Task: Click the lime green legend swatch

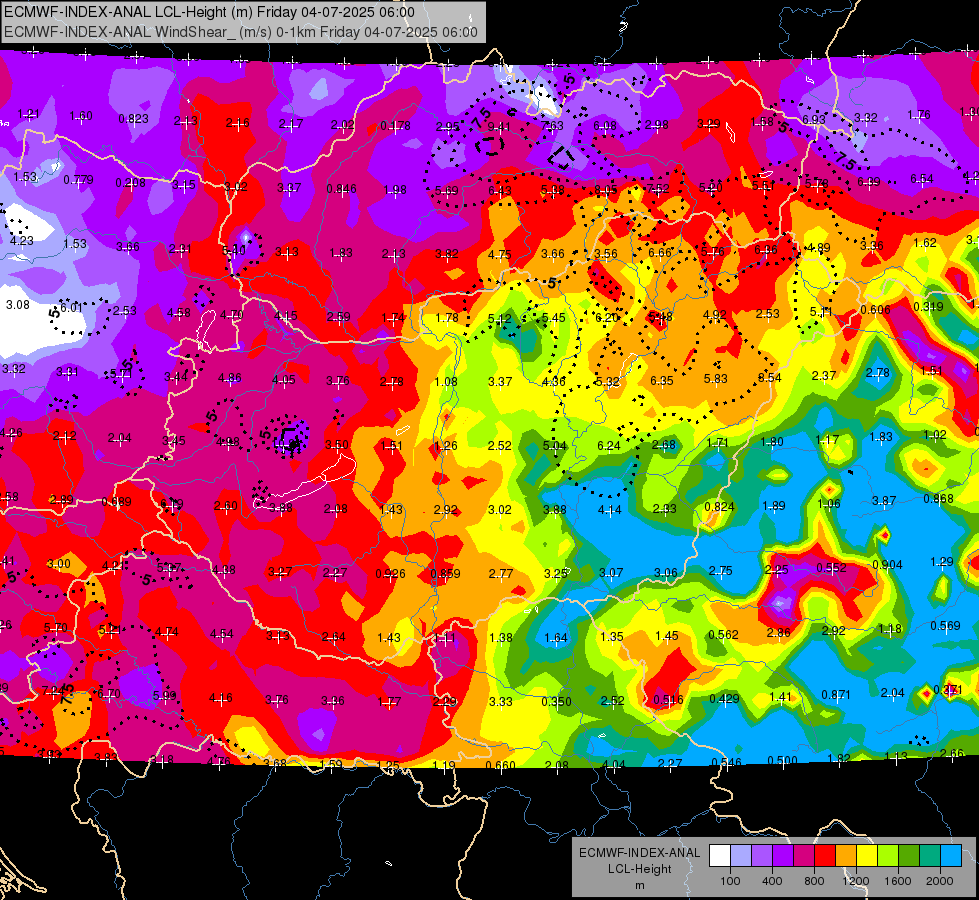Action: tap(888, 855)
